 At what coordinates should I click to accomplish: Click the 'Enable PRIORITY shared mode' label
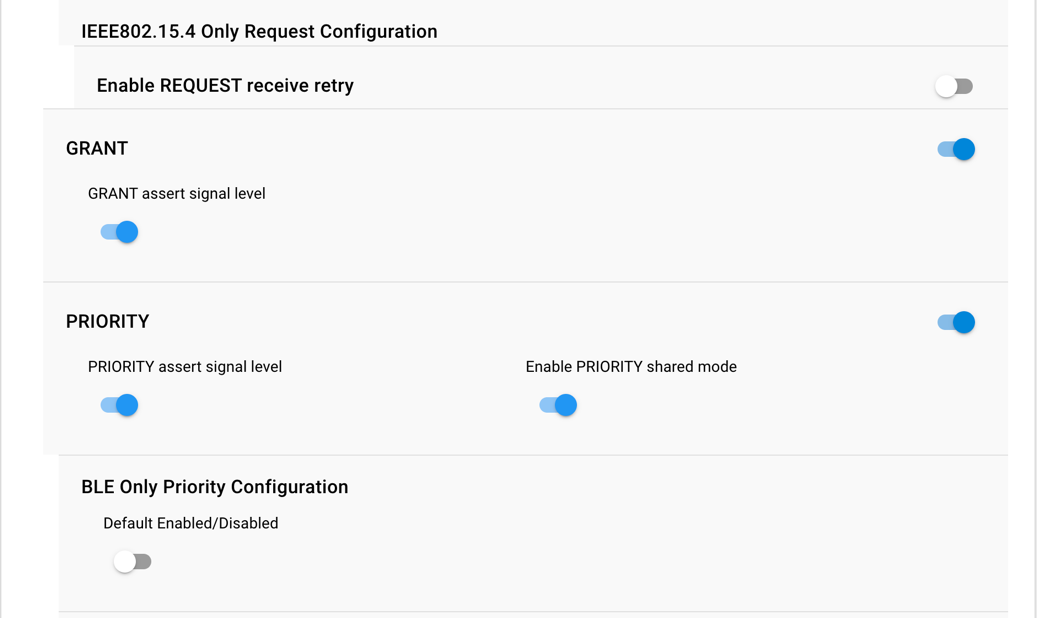tap(631, 367)
